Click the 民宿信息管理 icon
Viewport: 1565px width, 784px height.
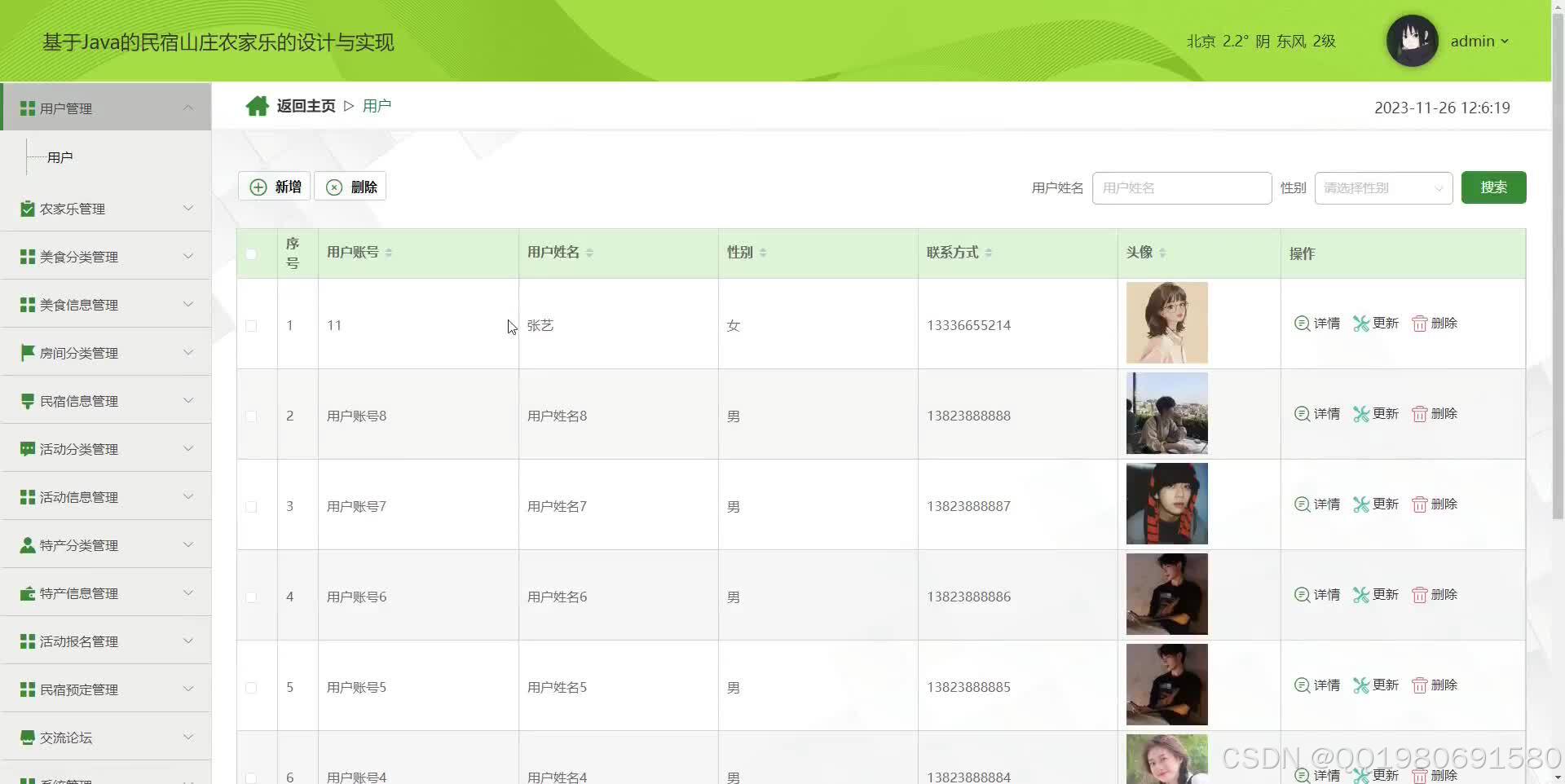coord(28,401)
